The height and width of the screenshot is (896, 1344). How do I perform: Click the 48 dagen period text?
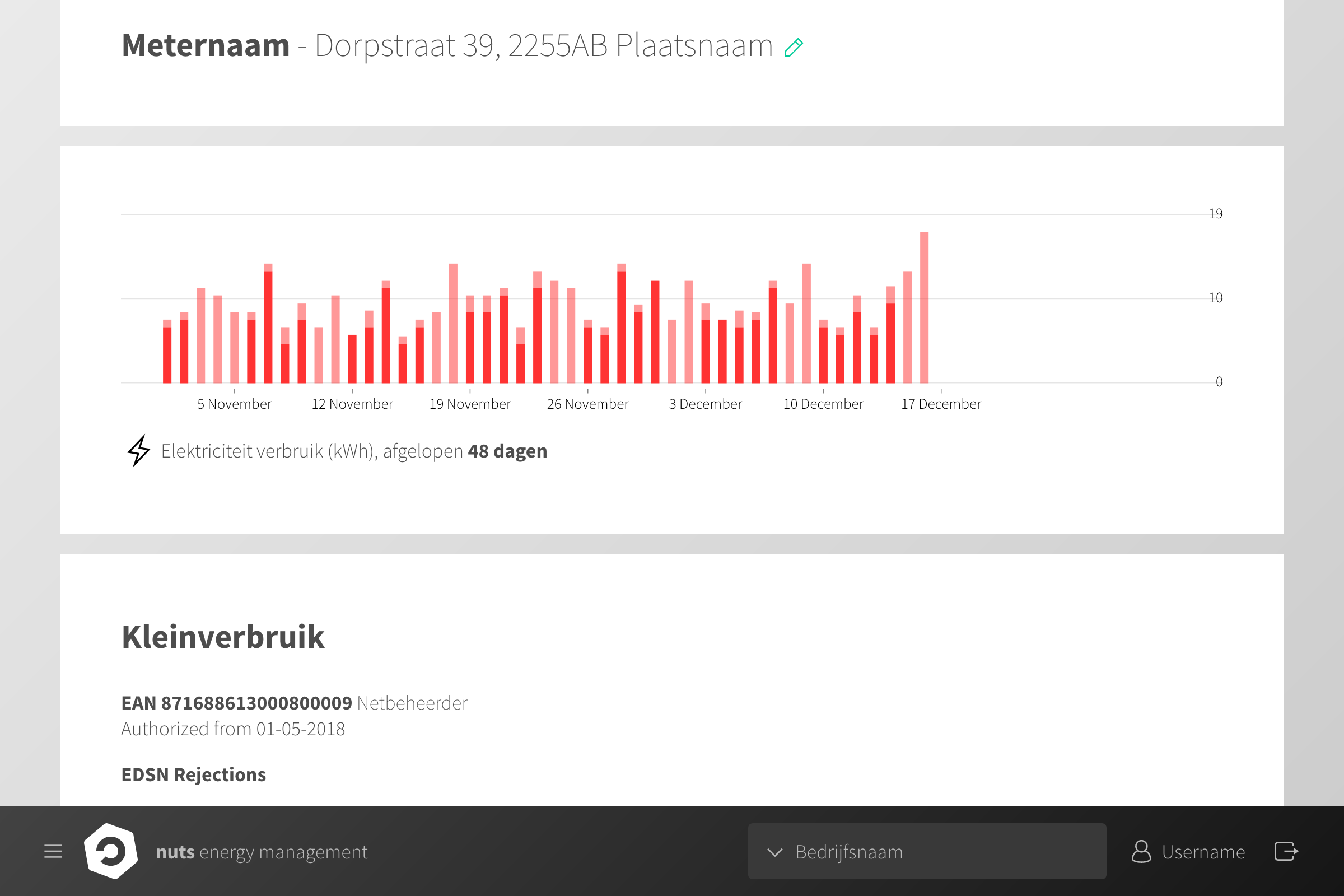coord(507,451)
